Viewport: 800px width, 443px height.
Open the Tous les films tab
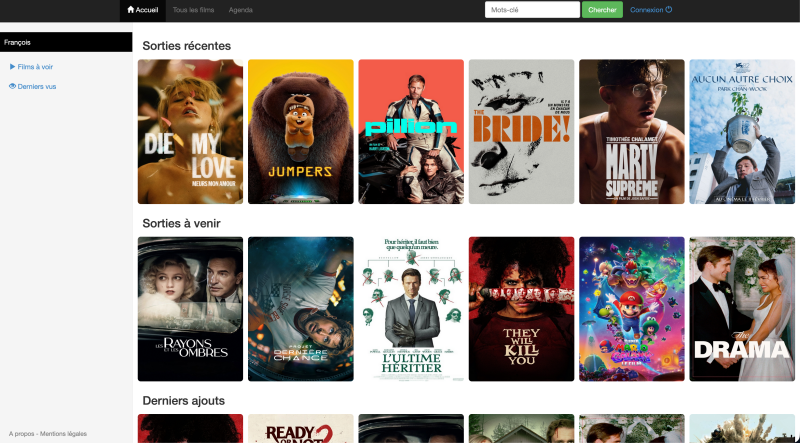click(193, 10)
